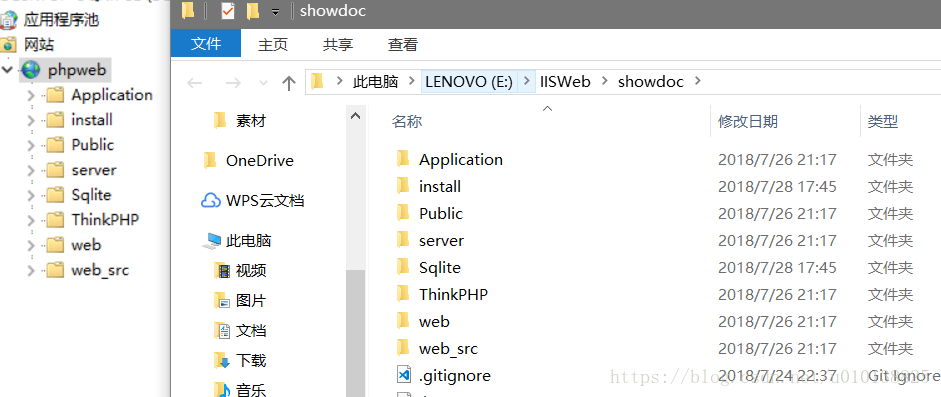This screenshot has height=397, width=941.
Task: Expand Sqlite node in IIS tree
Action: [x=31, y=195]
